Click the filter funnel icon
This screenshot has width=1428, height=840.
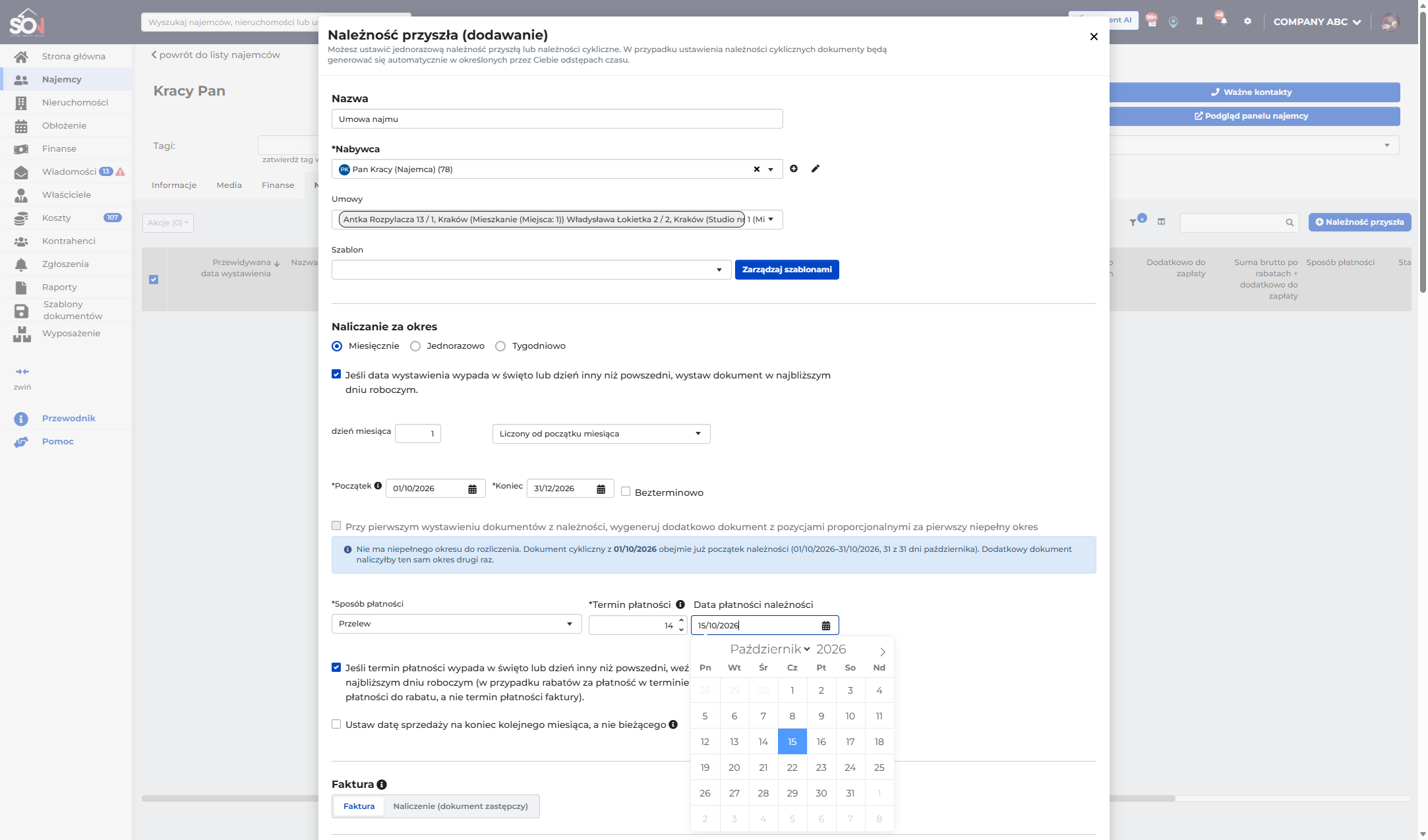1133,223
